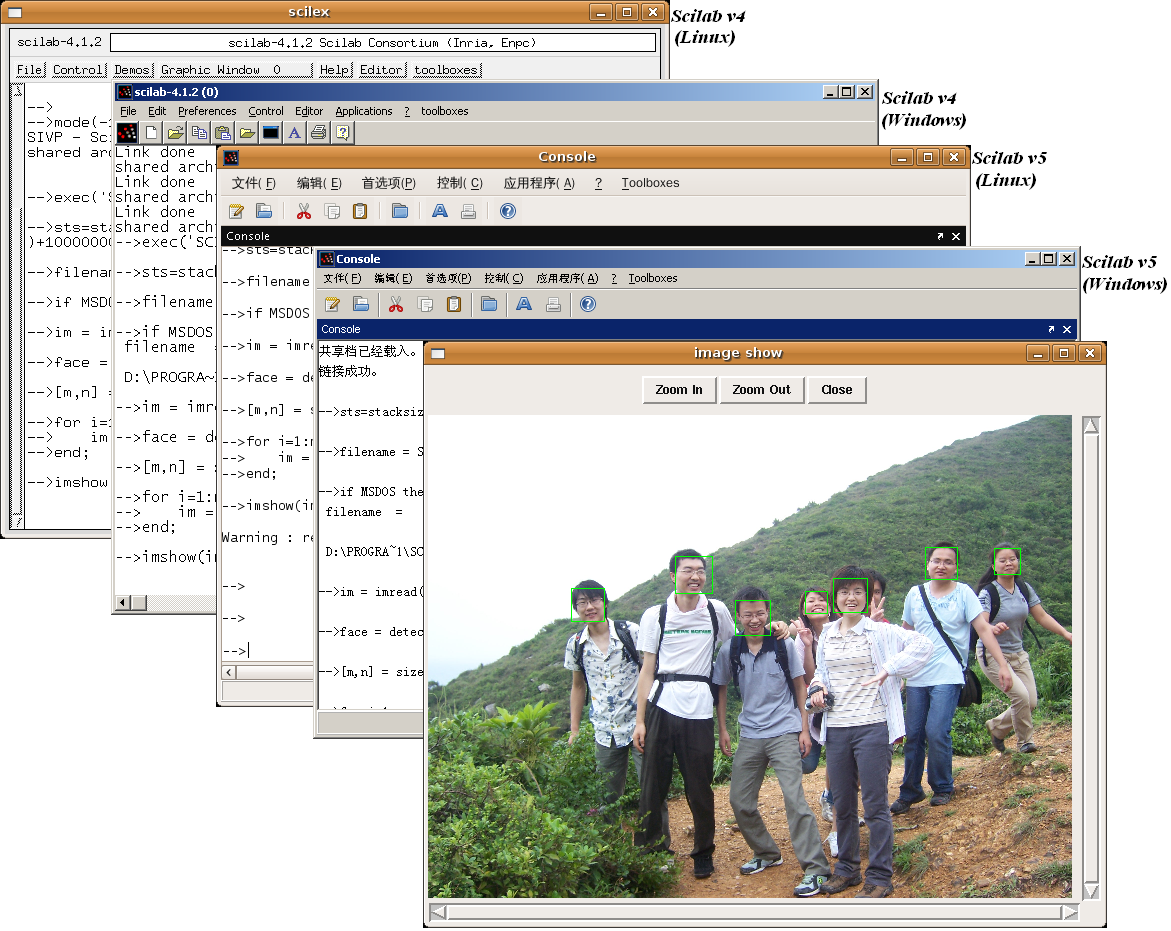Click the paste clipboard icon in the Windows Console toolbar
The image size is (1171, 931).
pos(454,304)
